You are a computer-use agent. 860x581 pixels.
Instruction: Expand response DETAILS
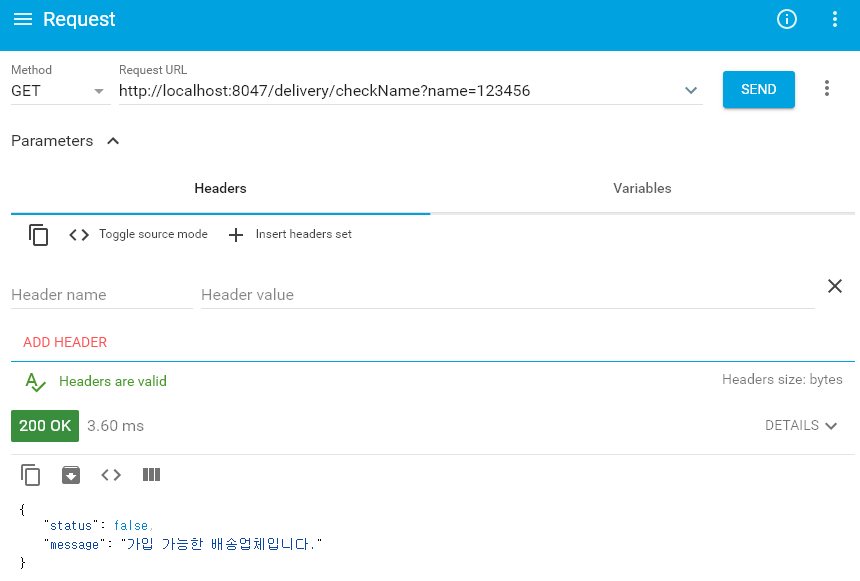pyautogui.click(x=801, y=425)
